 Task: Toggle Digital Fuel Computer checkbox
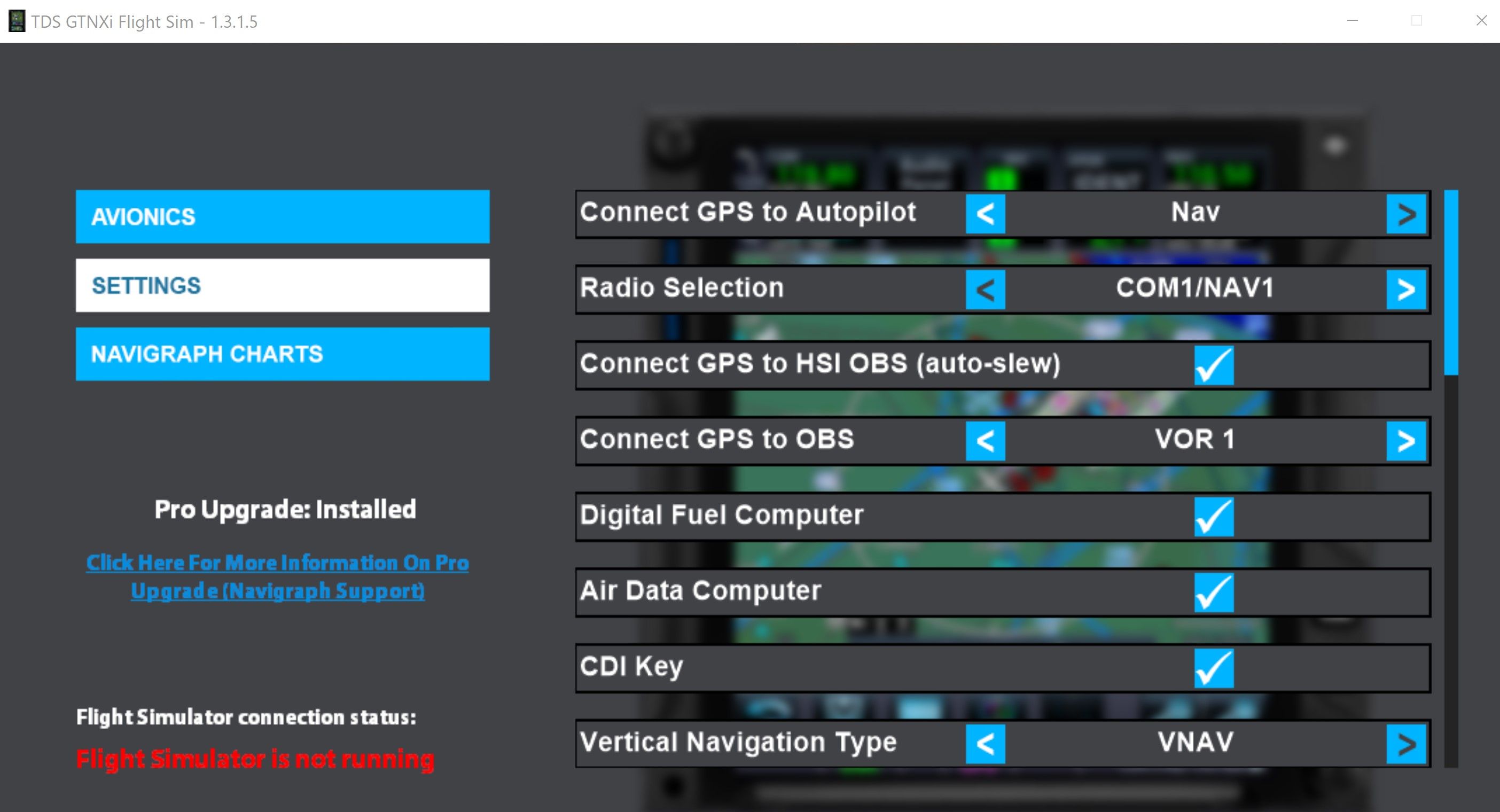(1214, 517)
